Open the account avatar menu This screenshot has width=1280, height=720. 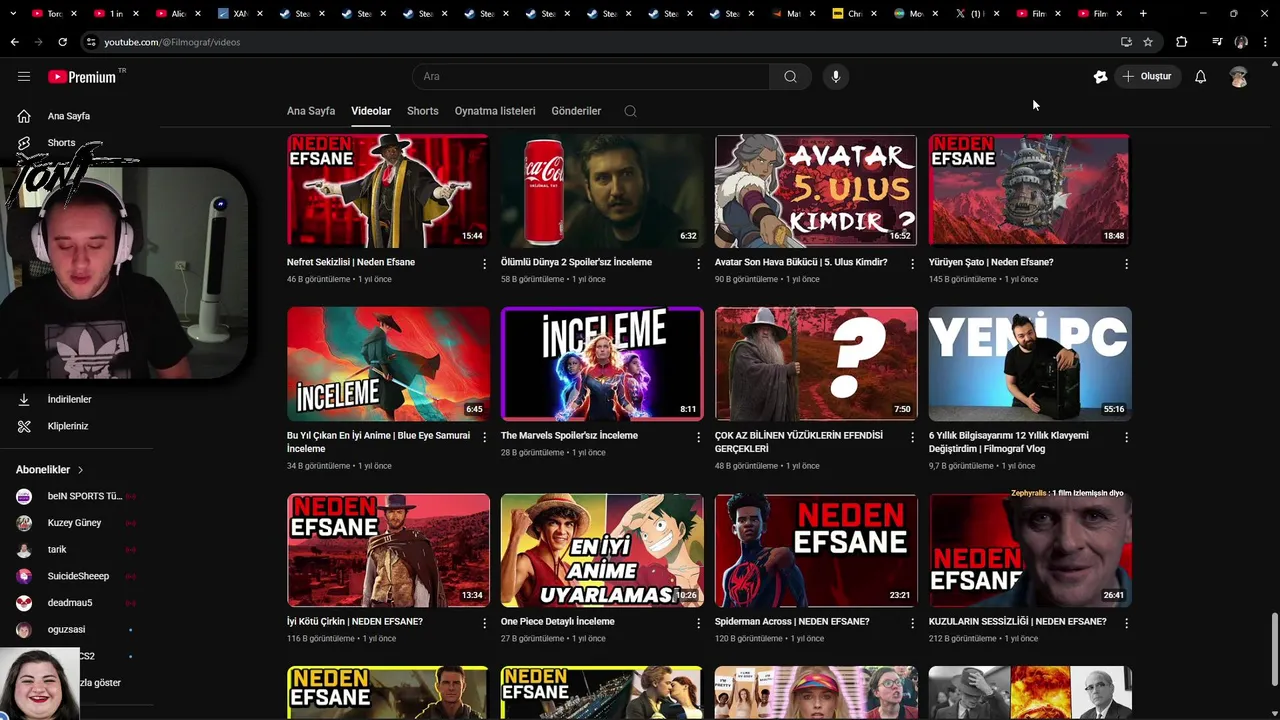click(x=1239, y=76)
